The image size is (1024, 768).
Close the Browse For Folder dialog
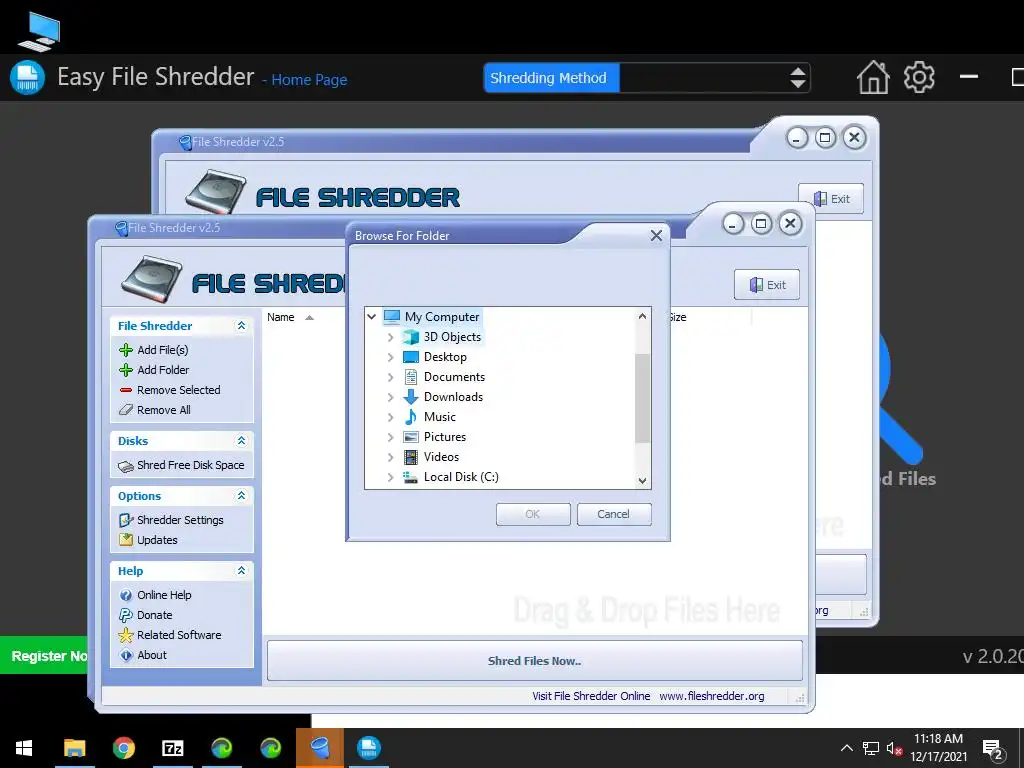[656, 235]
